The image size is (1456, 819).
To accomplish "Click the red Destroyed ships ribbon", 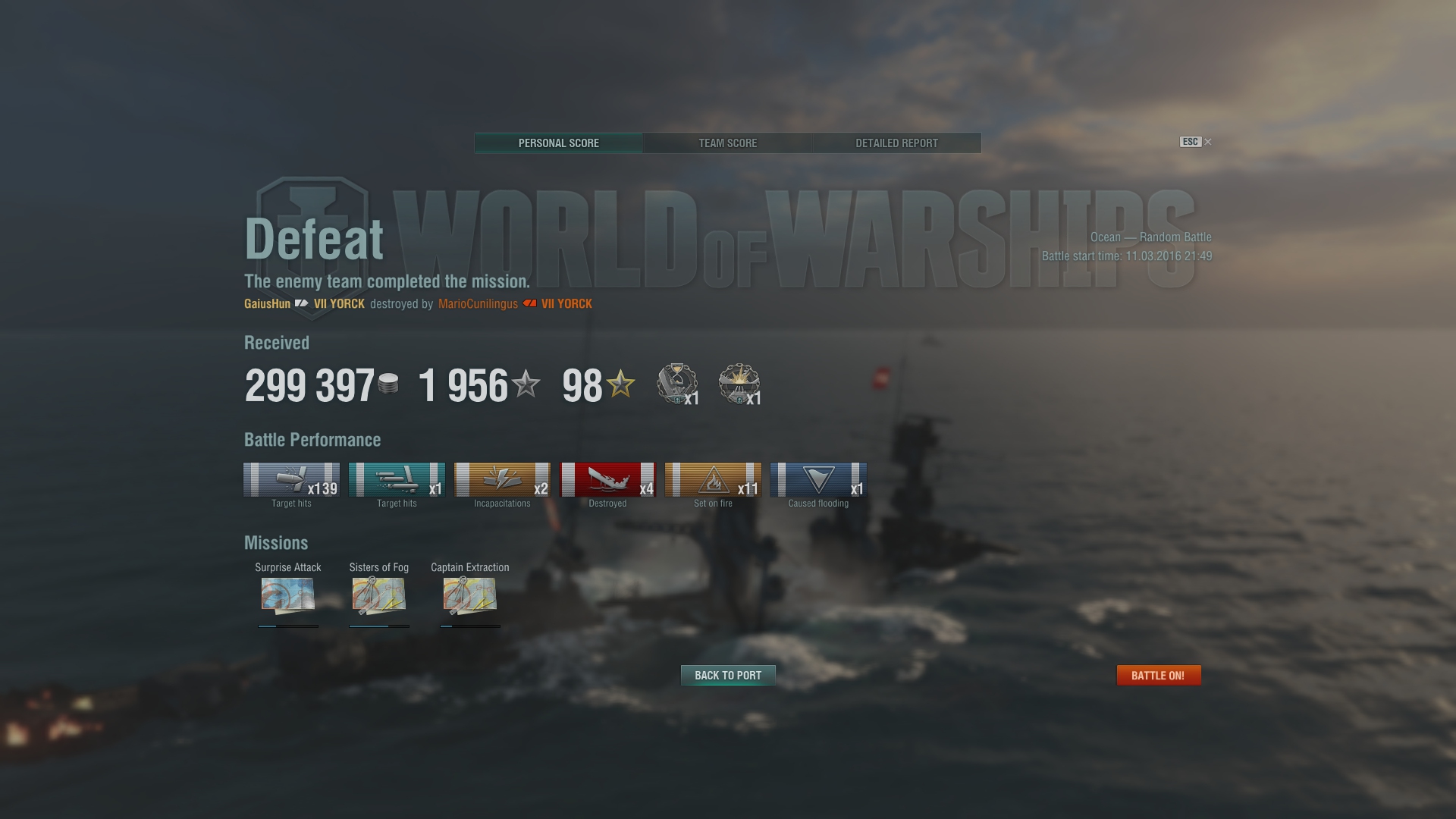I will point(607,479).
